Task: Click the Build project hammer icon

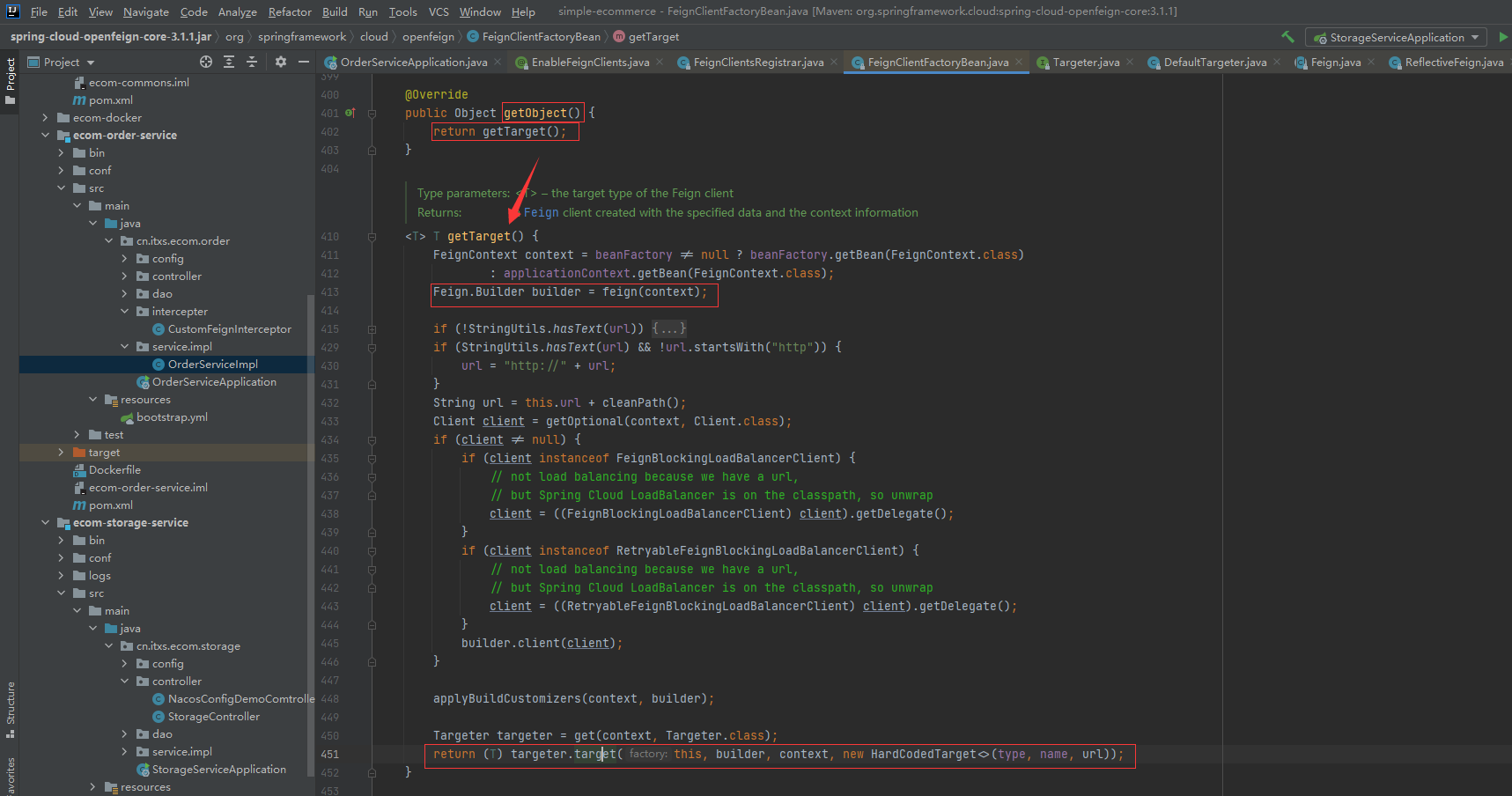Action: (x=1287, y=37)
